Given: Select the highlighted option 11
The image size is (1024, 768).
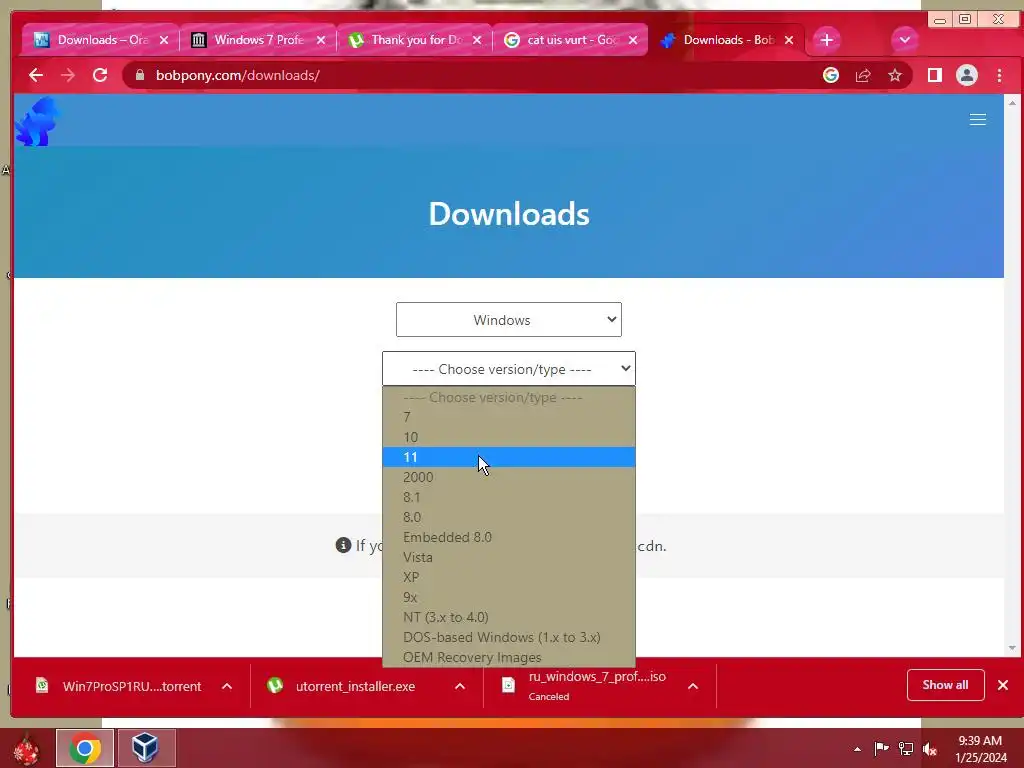Looking at the screenshot, I should point(509,457).
